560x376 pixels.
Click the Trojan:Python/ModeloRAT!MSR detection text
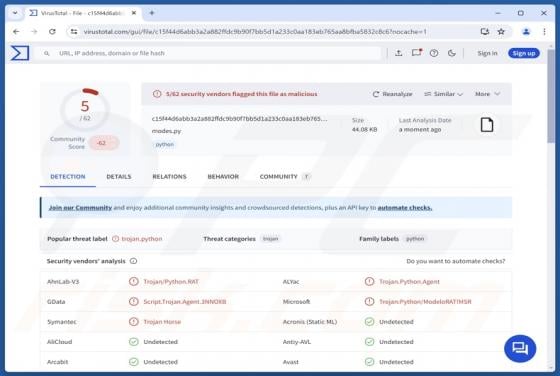point(425,302)
